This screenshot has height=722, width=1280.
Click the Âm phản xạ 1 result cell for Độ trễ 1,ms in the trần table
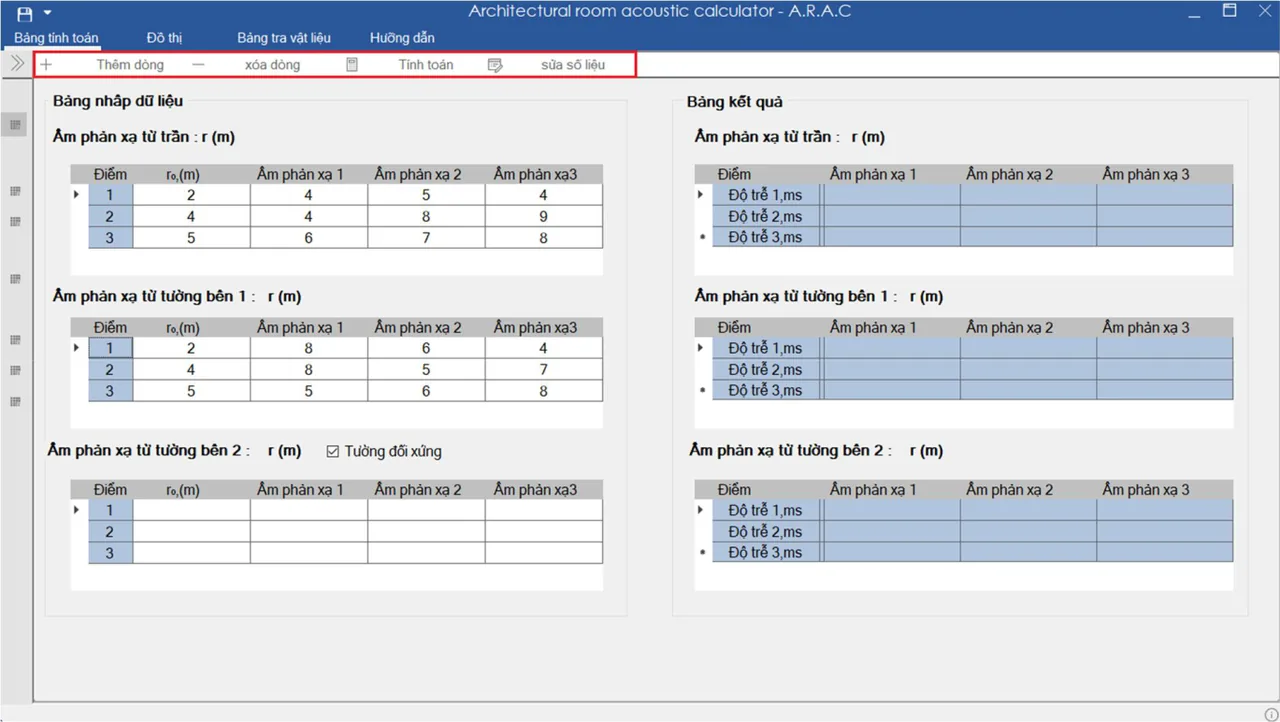[x=892, y=195]
